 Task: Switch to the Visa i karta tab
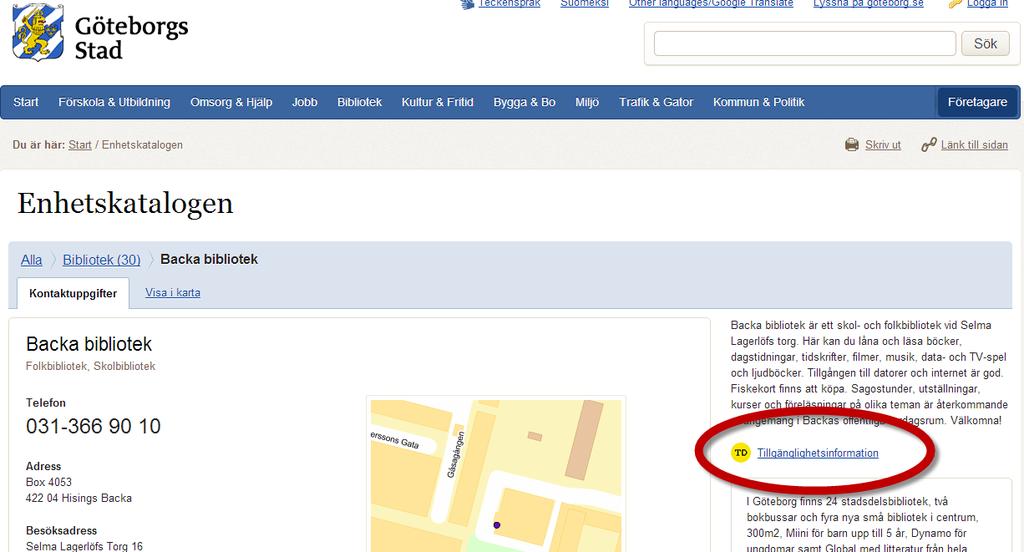point(172,293)
